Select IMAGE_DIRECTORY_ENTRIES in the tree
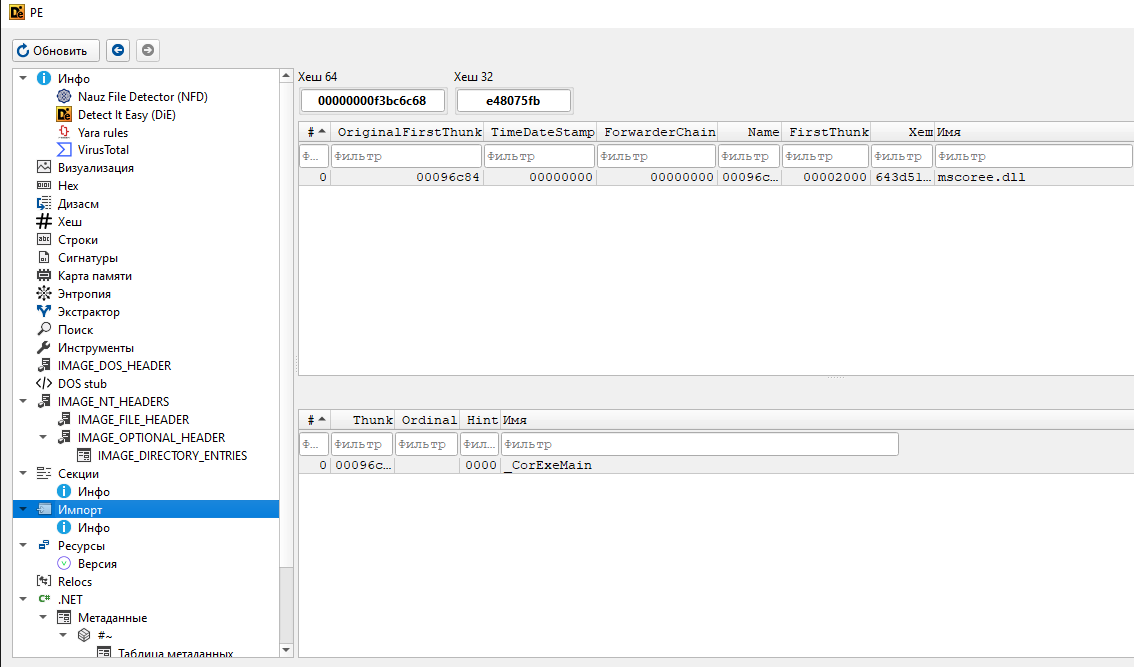 click(x=172, y=456)
